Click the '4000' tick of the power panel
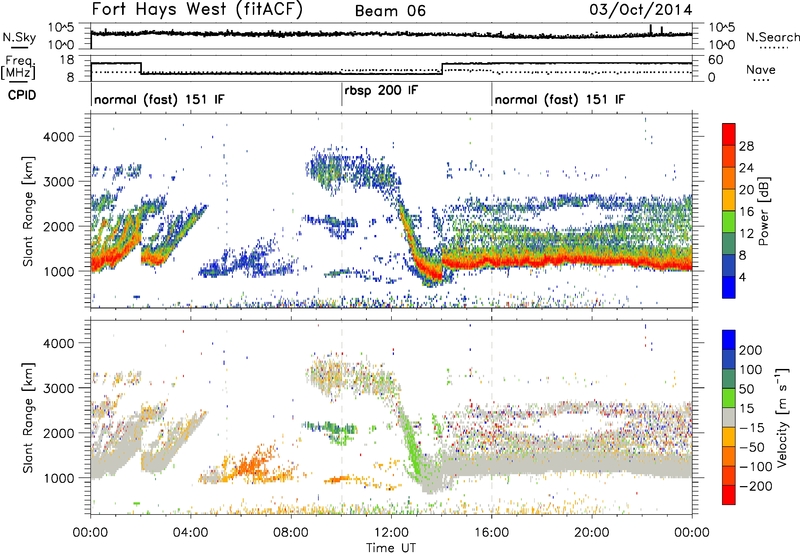This screenshot has width=800, height=554. (58, 137)
